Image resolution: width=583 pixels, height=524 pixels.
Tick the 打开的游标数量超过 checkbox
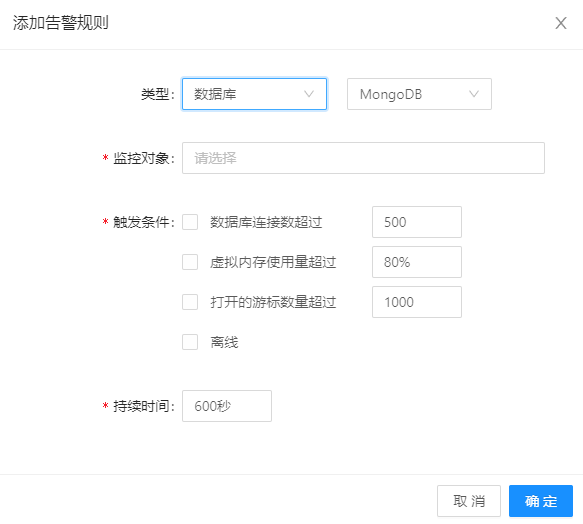pos(190,302)
